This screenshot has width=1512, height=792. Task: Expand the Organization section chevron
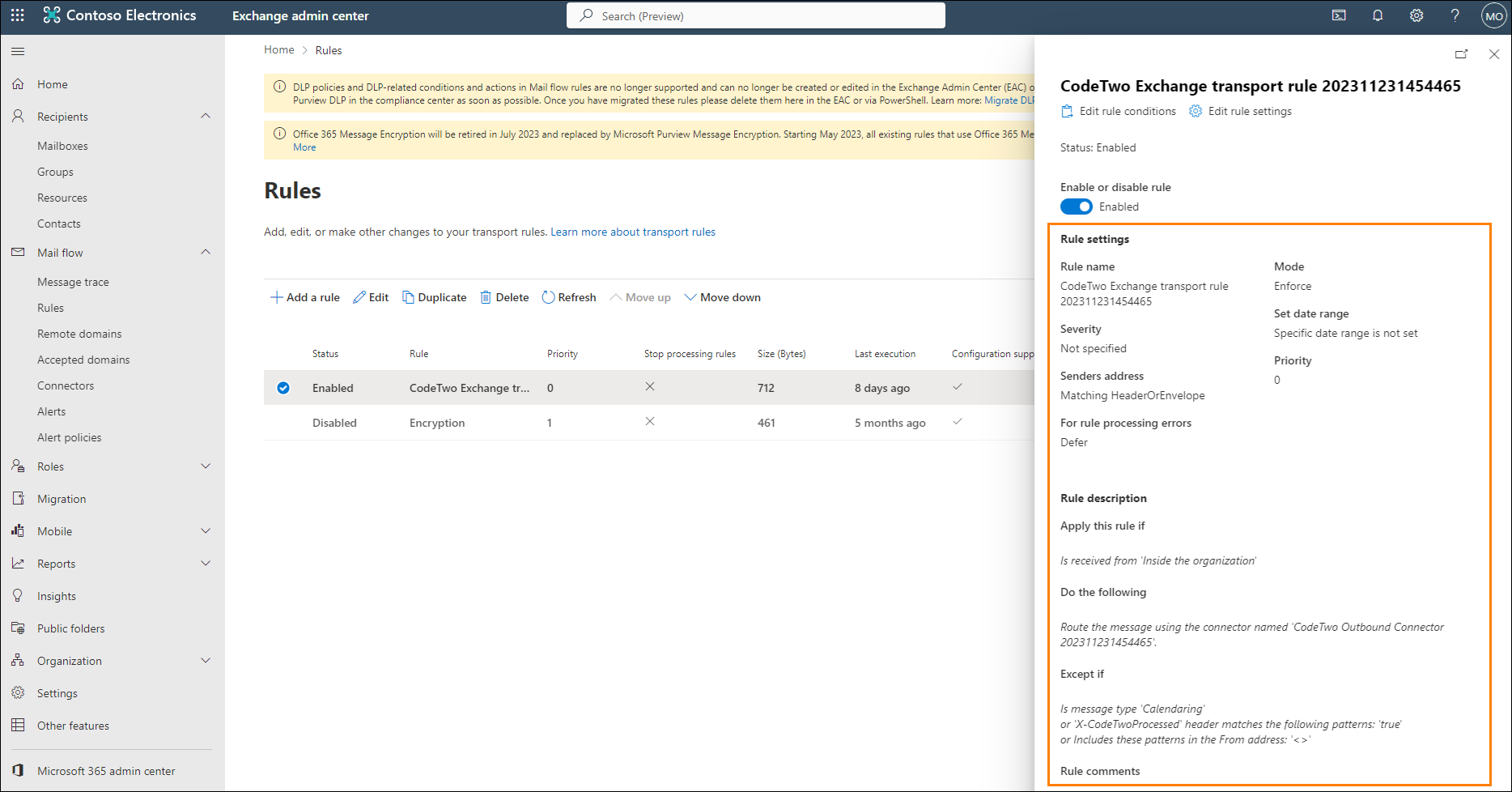tap(206, 660)
